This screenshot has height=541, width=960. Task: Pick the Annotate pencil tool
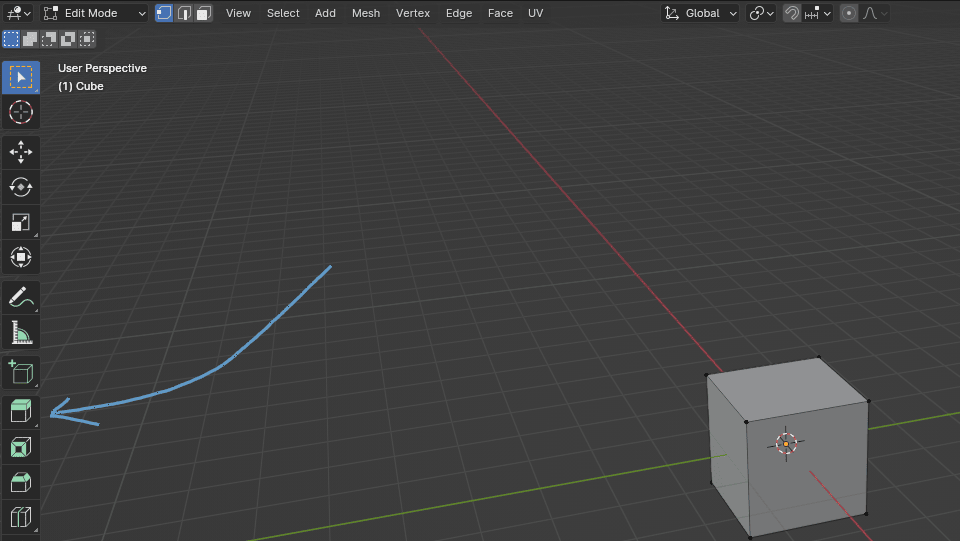coord(21,297)
